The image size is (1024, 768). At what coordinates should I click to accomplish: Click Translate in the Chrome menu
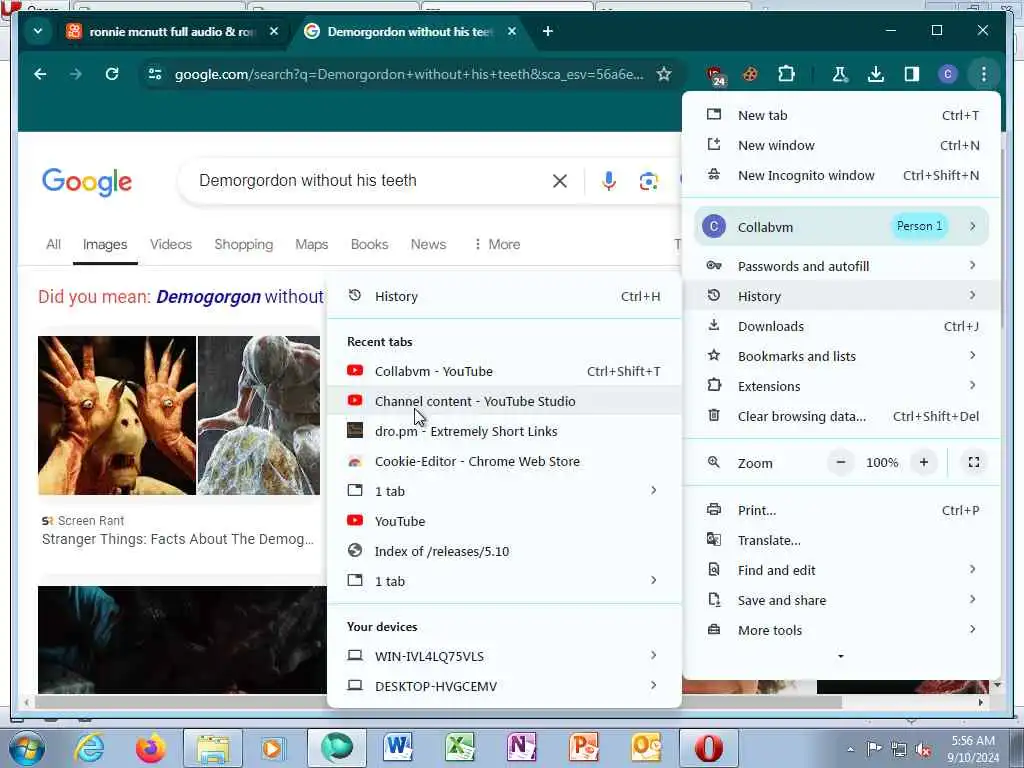(x=842, y=540)
